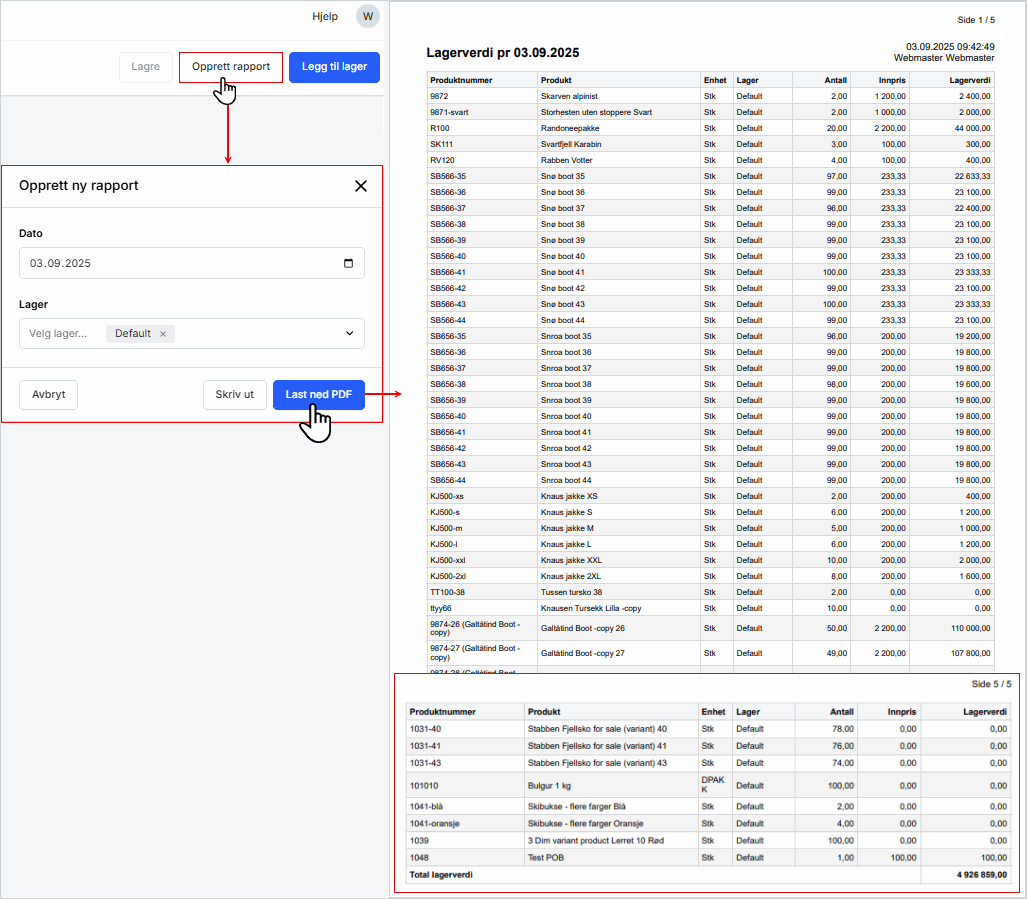The height and width of the screenshot is (899, 1027).
Task: Open the calendar picker in Dato field
Action: click(x=348, y=264)
